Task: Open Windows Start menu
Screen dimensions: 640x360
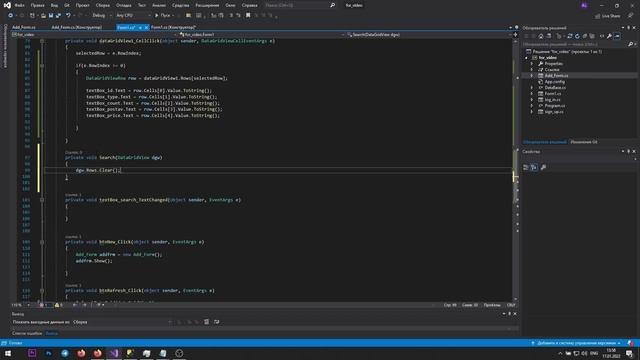Action: click(8, 353)
